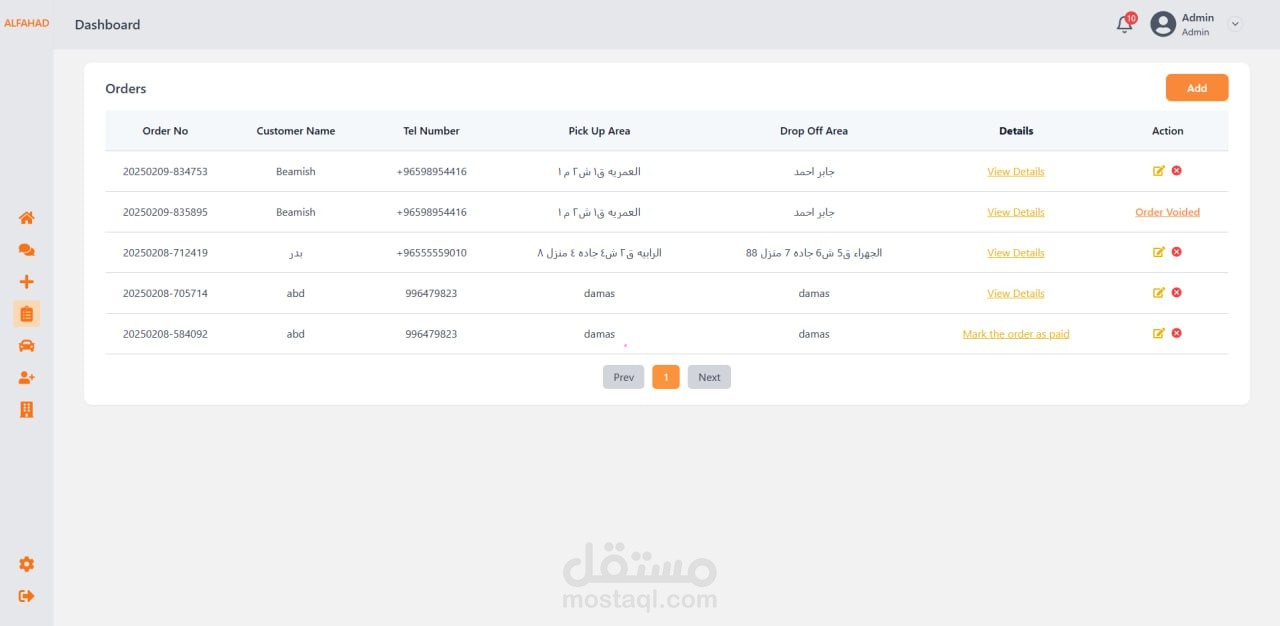Viewport: 1280px width, 626px height.
Task: Click pick up area الرابيه cell
Action: pyautogui.click(x=599, y=253)
